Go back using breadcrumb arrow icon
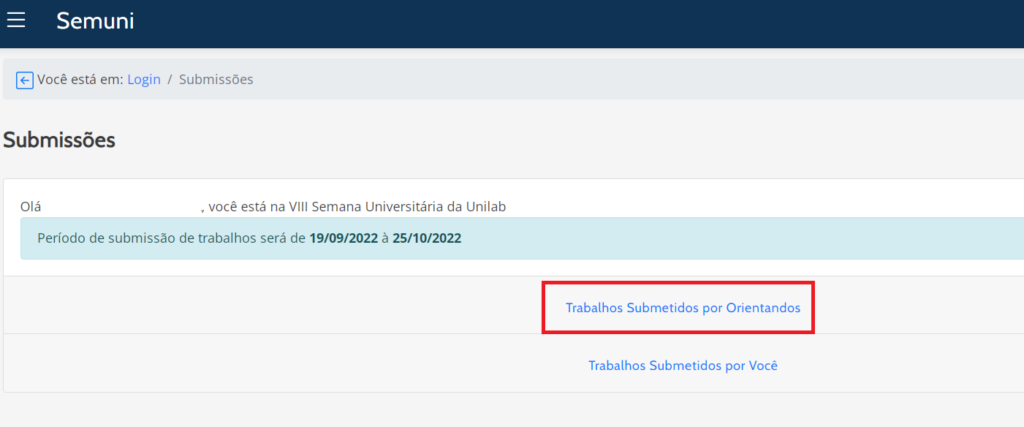Image resolution: width=1024 pixels, height=427 pixels. pyautogui.click(x=25, y=80)
